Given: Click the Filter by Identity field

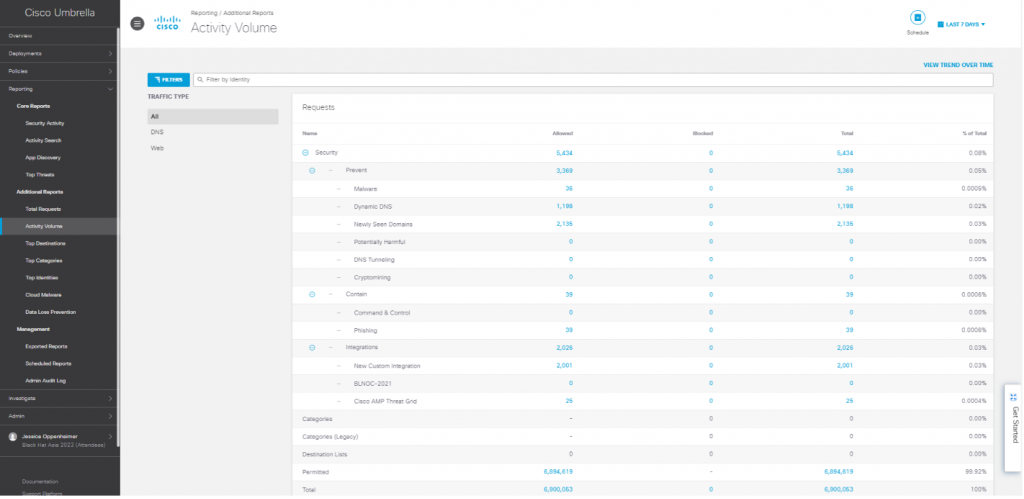Looking at the screenshot, I should (590, 79).
